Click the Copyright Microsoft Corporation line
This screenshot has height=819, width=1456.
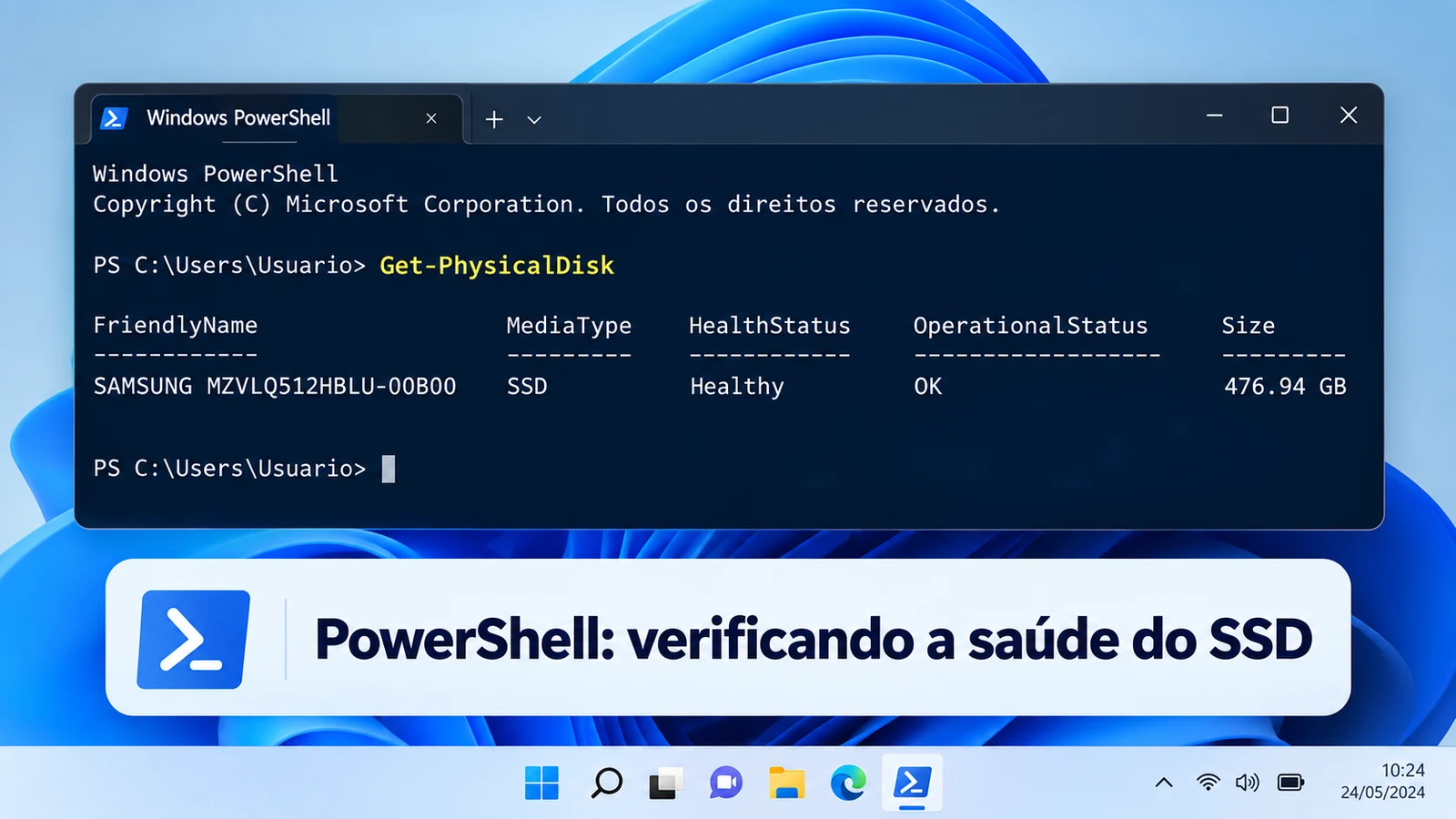point(546,205)
